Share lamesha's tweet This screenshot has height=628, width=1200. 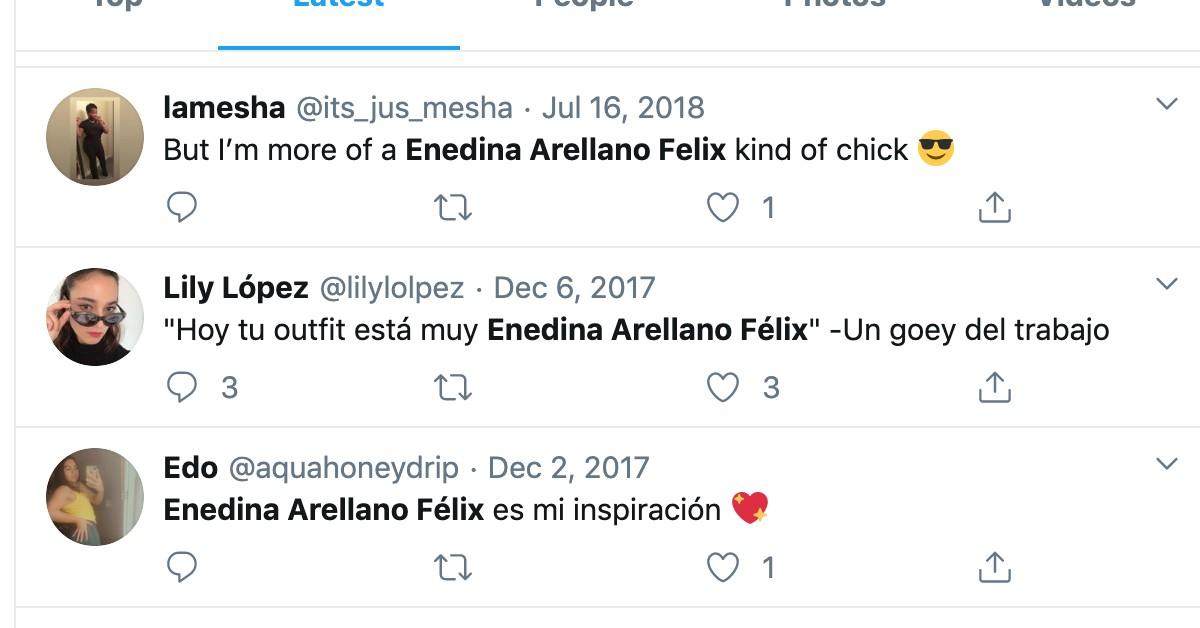tap(994, 208)
